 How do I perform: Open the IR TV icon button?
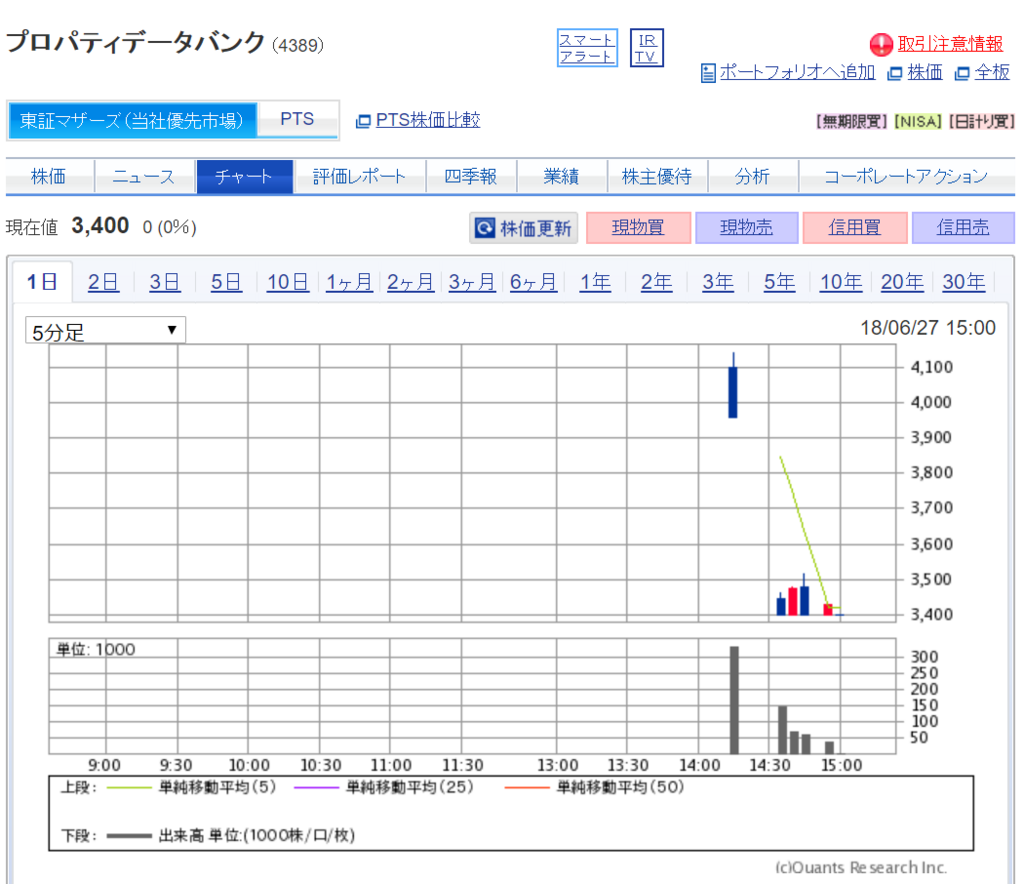[646, 48]
